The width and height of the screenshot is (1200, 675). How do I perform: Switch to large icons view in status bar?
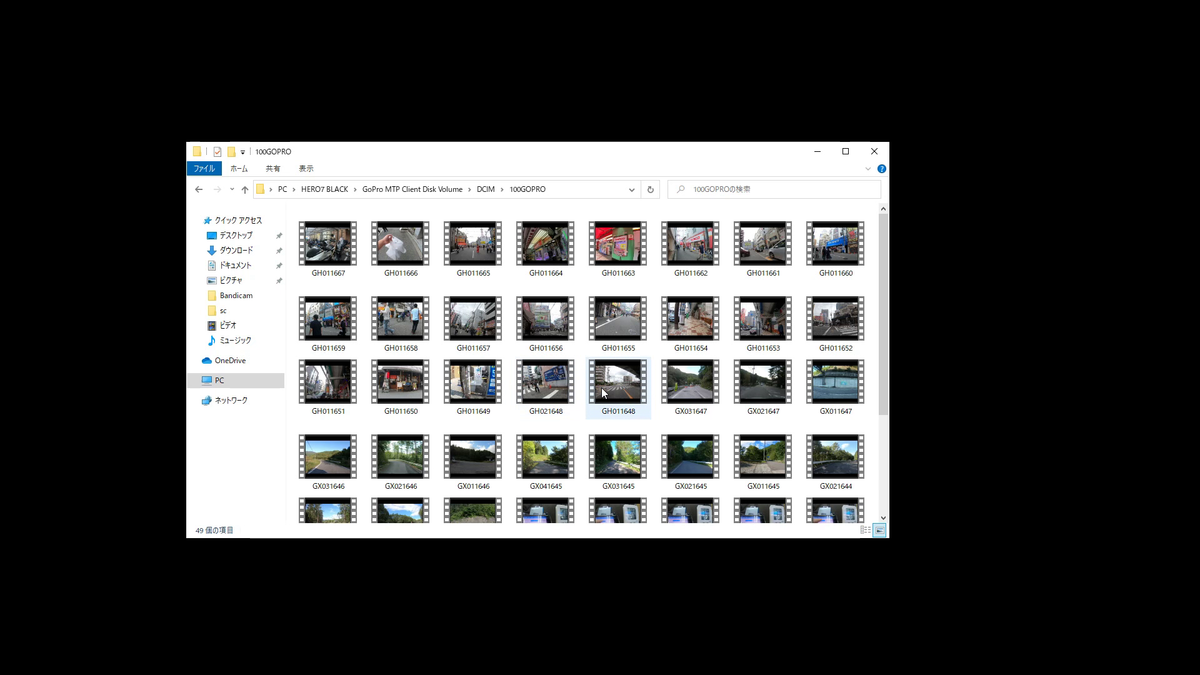879,530
